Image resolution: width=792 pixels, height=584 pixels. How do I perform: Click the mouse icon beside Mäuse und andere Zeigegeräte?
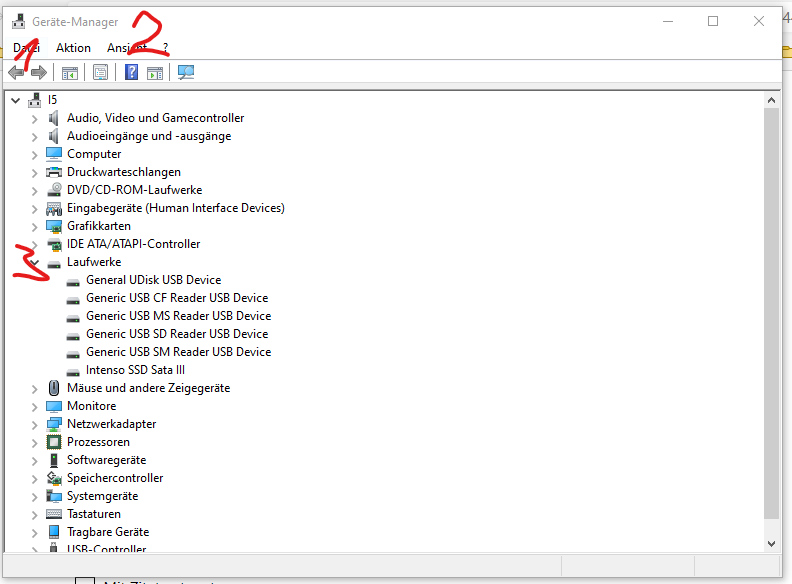tap(54, 388)
